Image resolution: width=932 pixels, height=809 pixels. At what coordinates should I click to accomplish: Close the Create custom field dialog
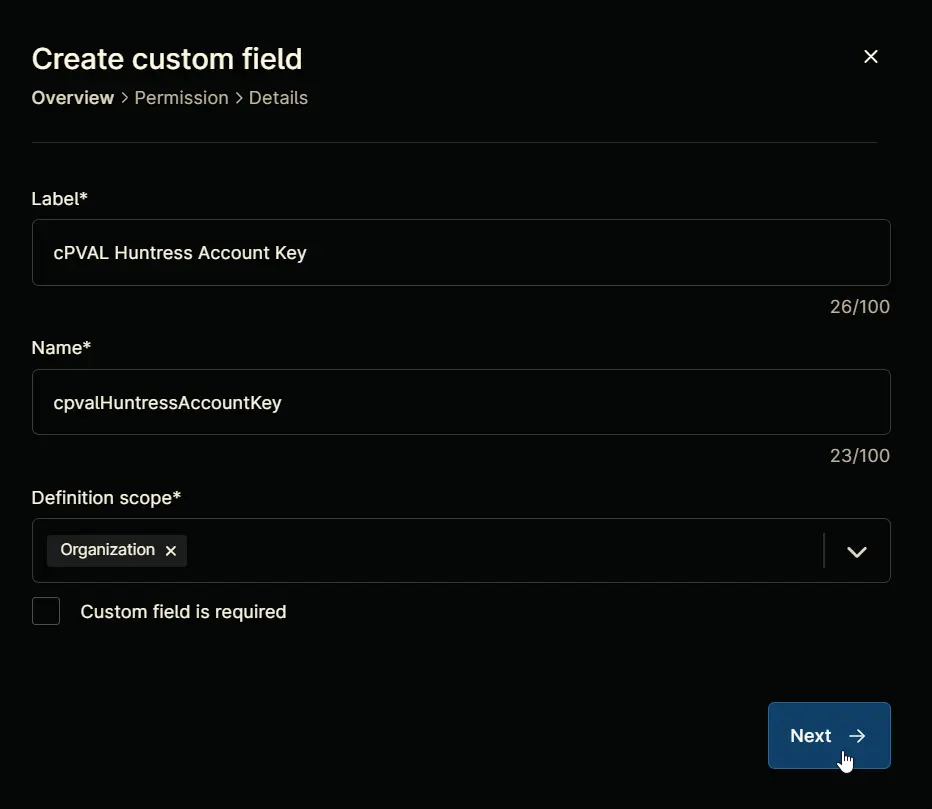point(870,56)
